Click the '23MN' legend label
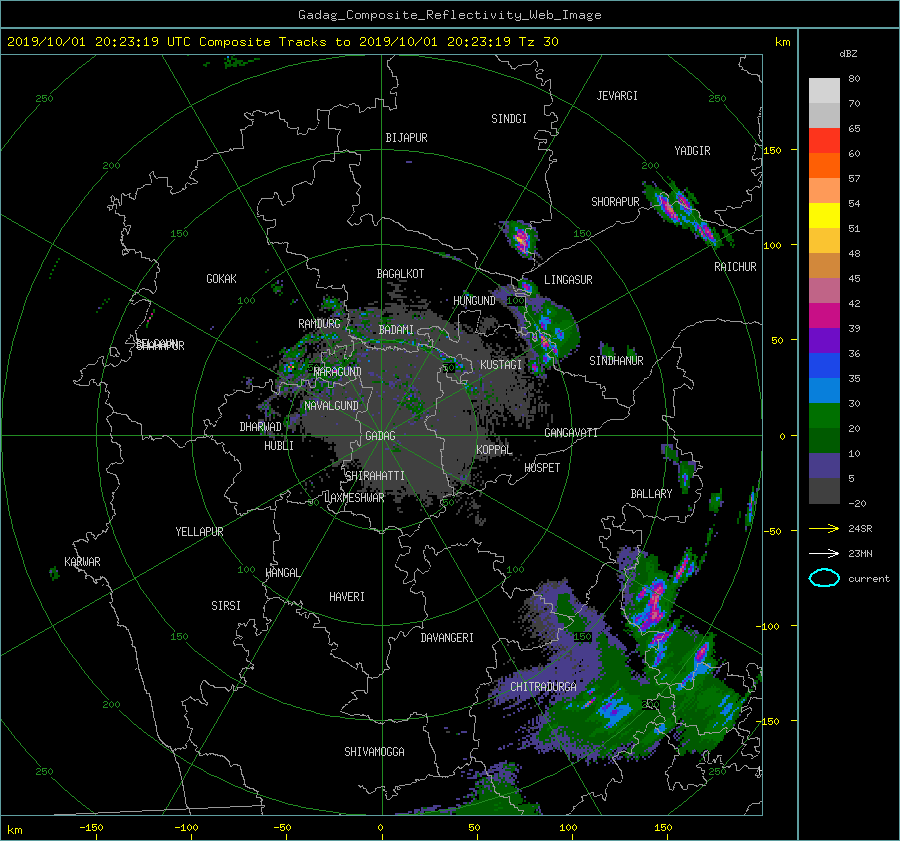This screenshot has width=900, height=841. 860,553
